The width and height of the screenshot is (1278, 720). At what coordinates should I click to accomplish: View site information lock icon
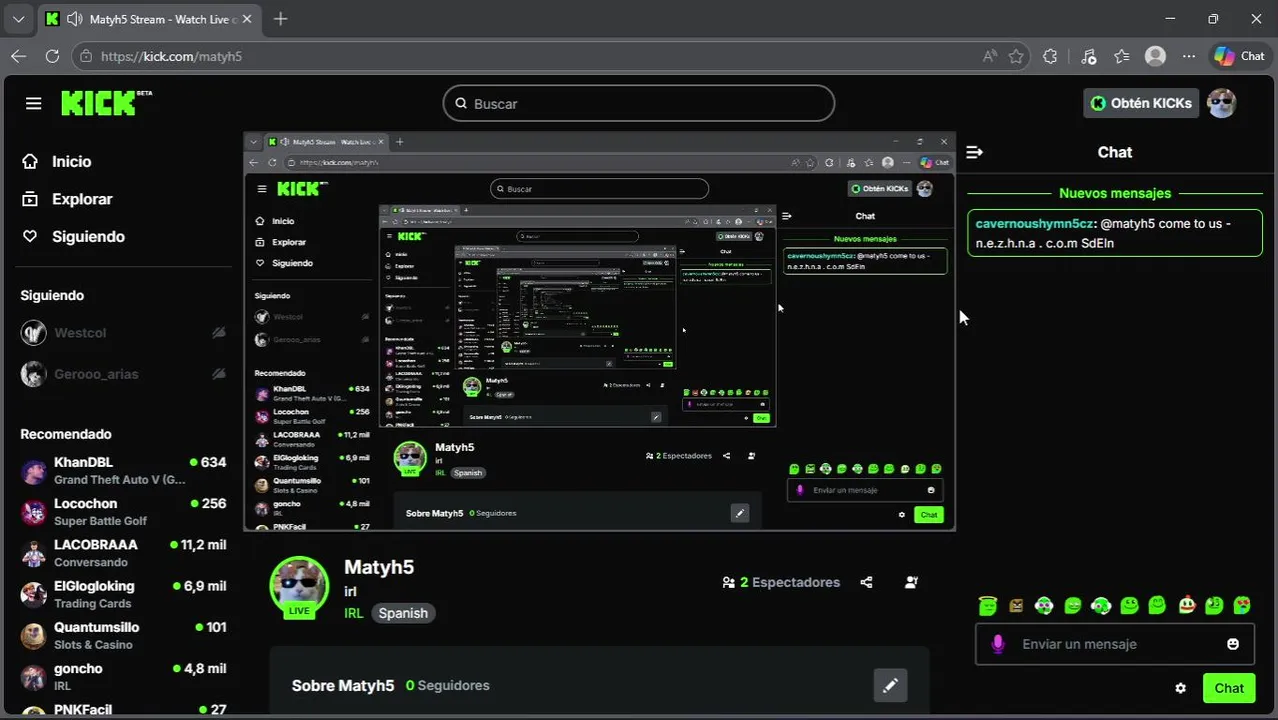(86, 56)
